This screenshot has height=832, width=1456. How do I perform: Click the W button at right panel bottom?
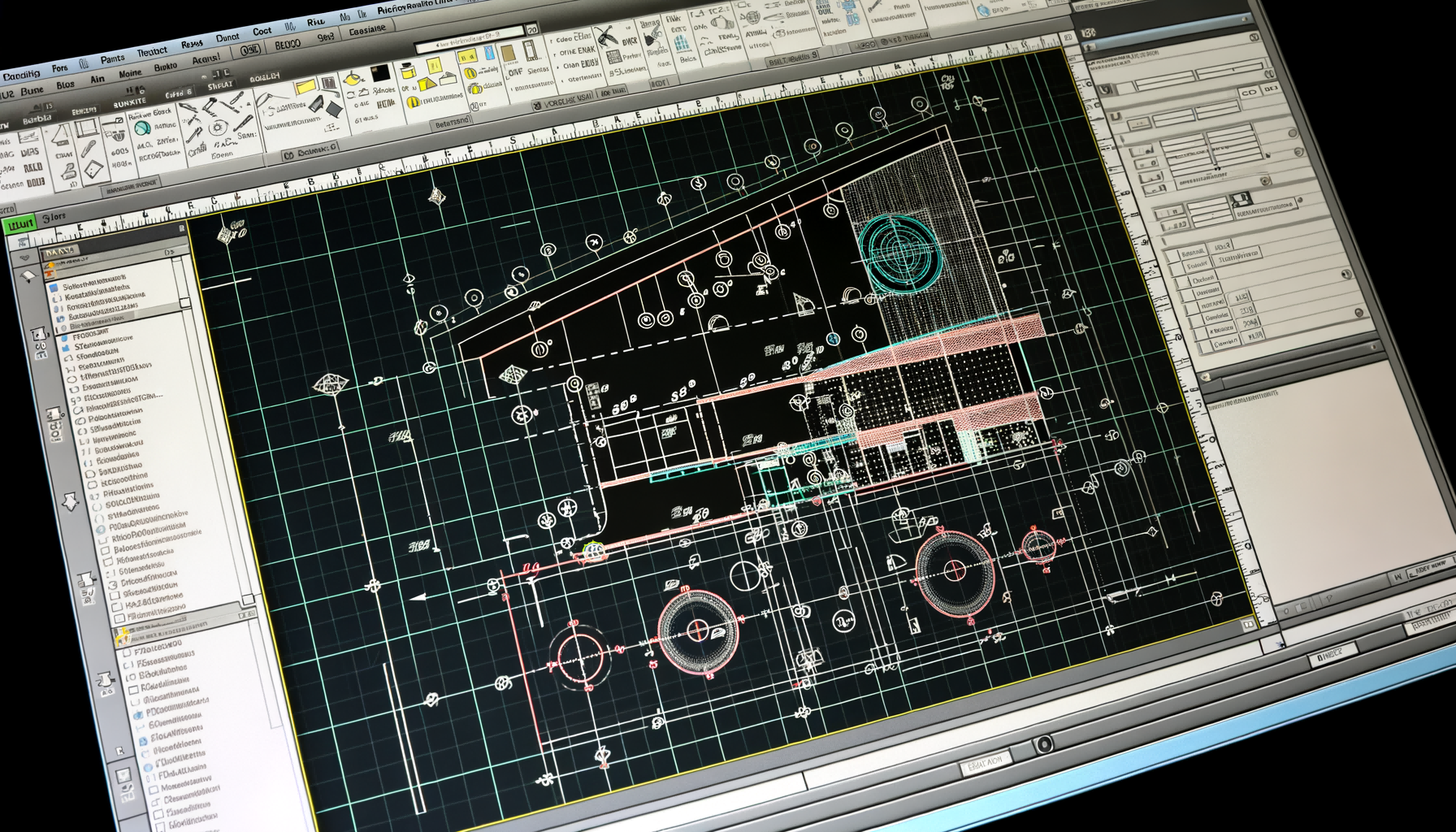[x=1397, y=576]
